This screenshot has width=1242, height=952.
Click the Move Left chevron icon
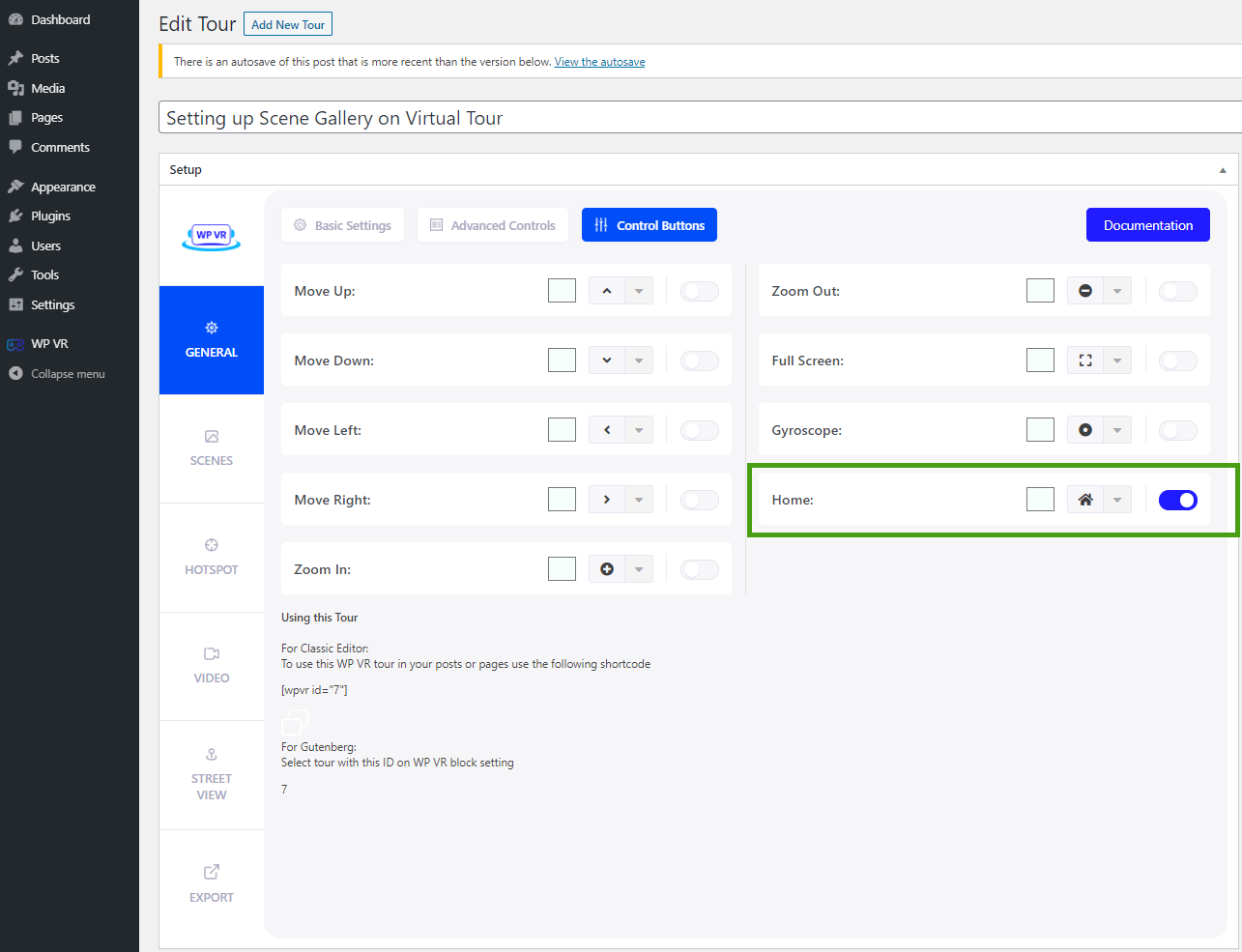607,430
